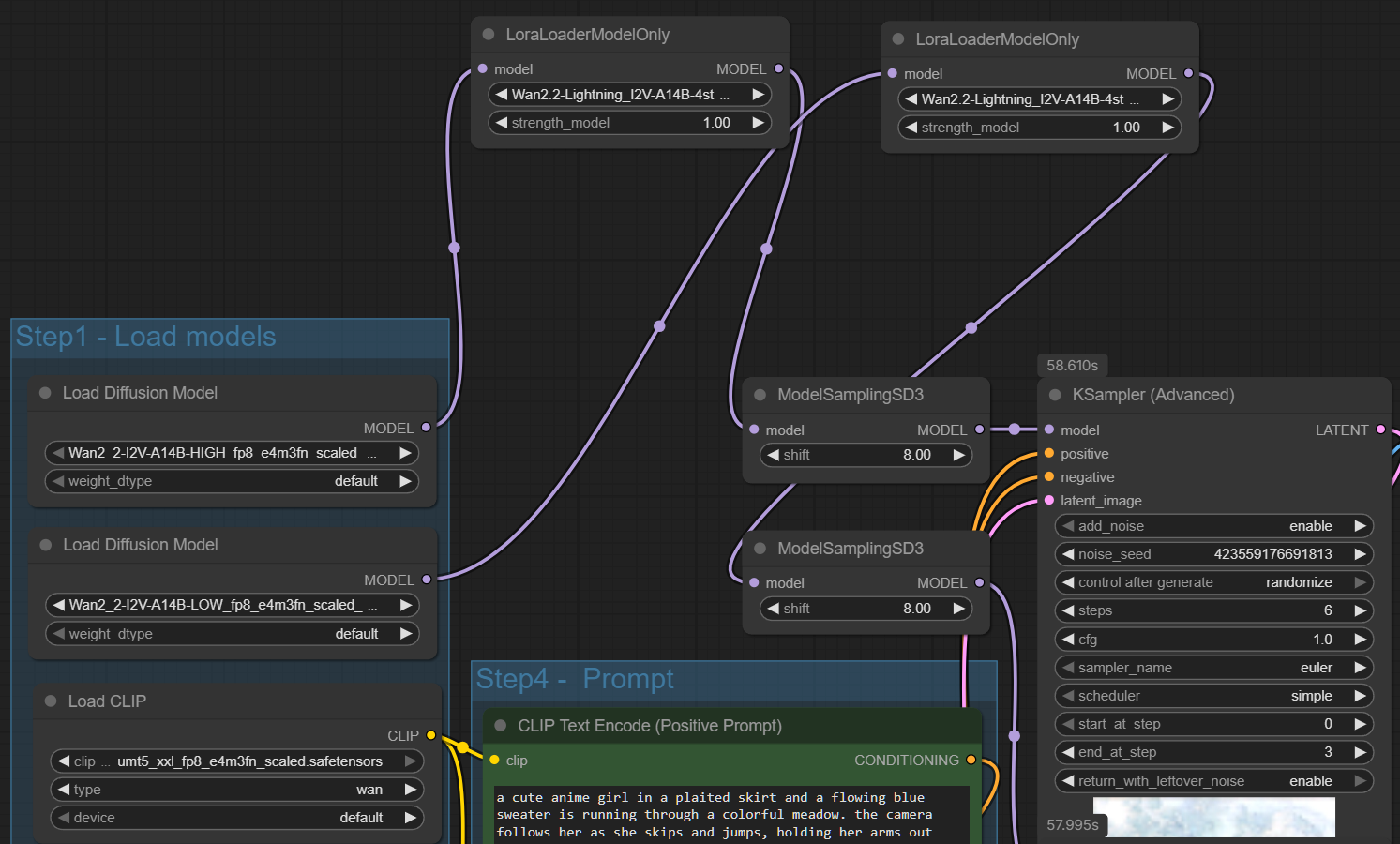Click the previous arrow on the scheduler widget
This screenshot has height=844, width=1400.
(1068, 696)
